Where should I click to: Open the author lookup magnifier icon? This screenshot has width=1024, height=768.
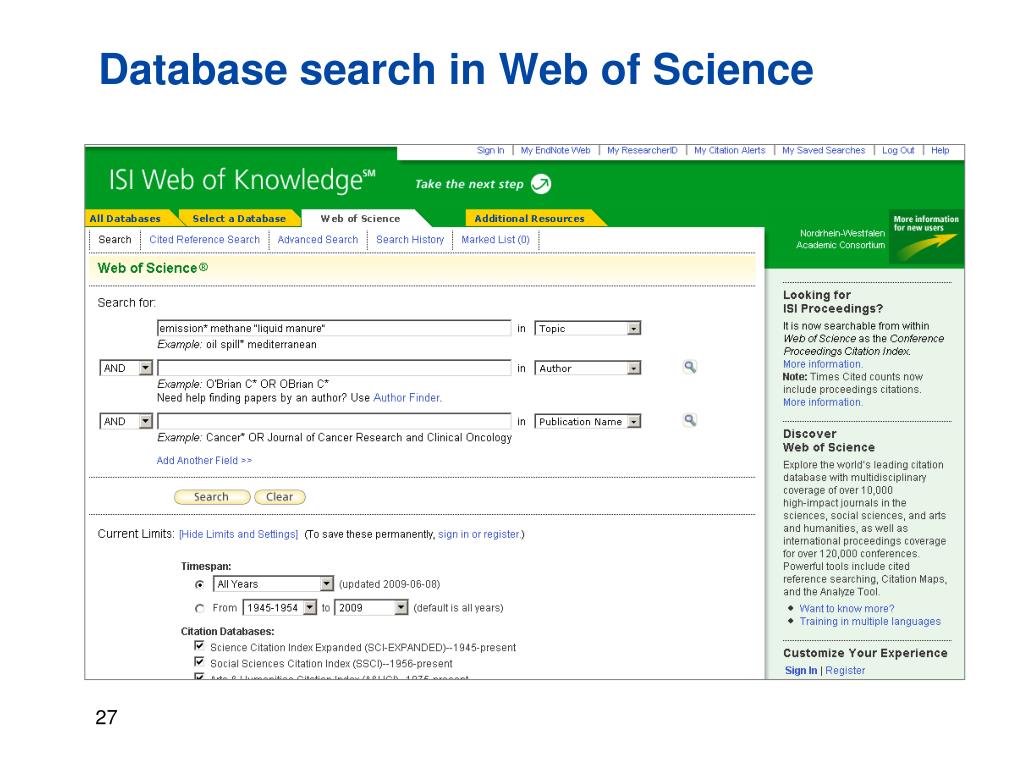[690, 367]
